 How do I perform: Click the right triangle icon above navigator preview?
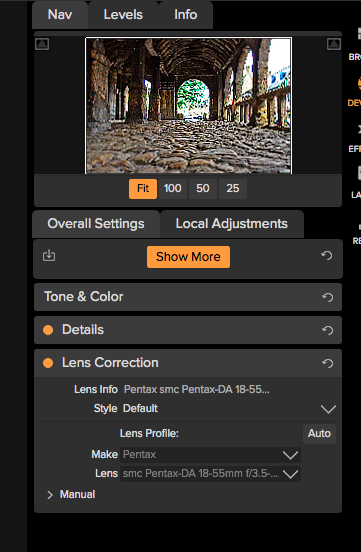[x=334, y=44]
